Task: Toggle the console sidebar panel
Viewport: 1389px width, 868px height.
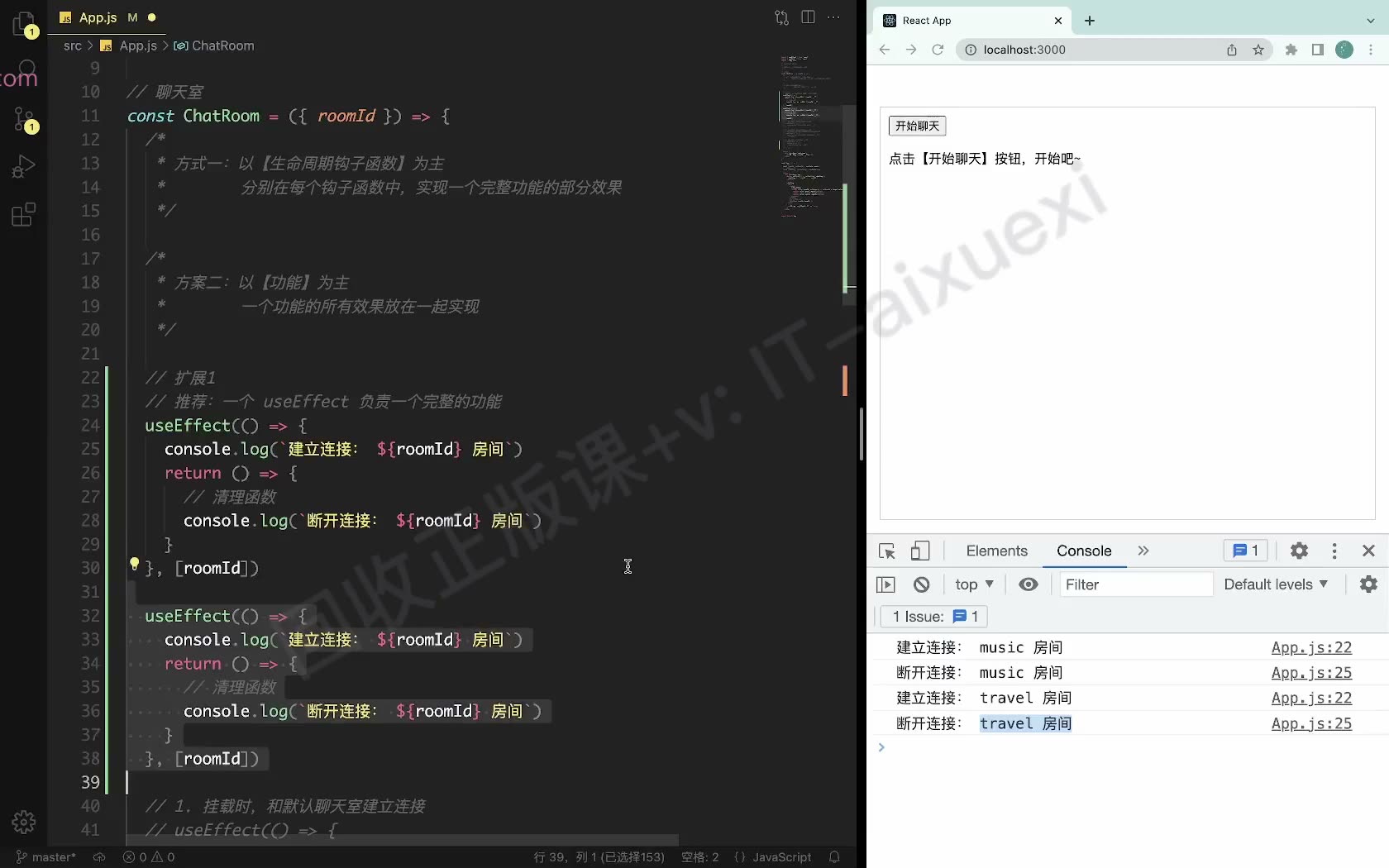Action: (885, 584)
